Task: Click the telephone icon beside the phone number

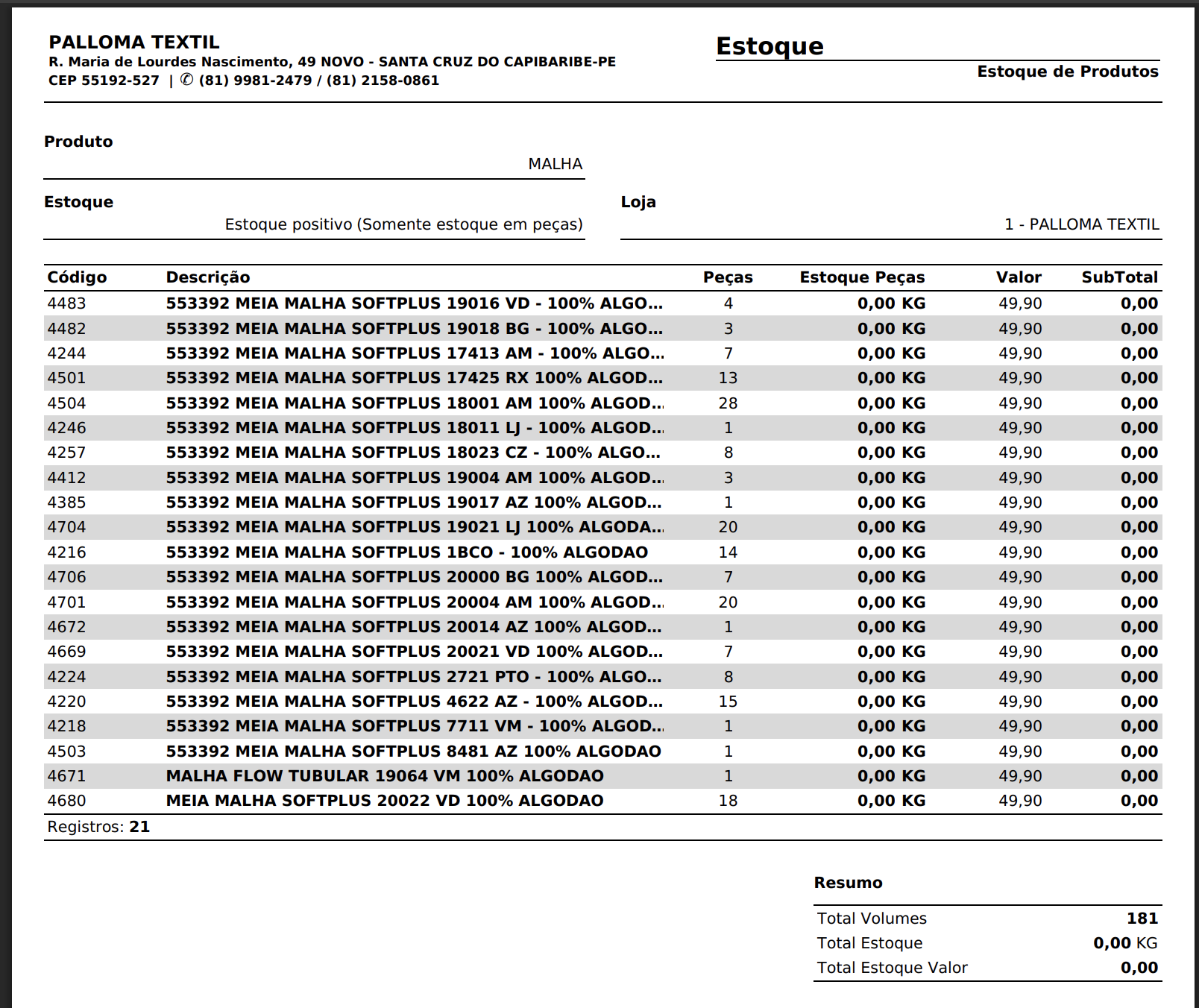Action: click(x=186, y=80)
